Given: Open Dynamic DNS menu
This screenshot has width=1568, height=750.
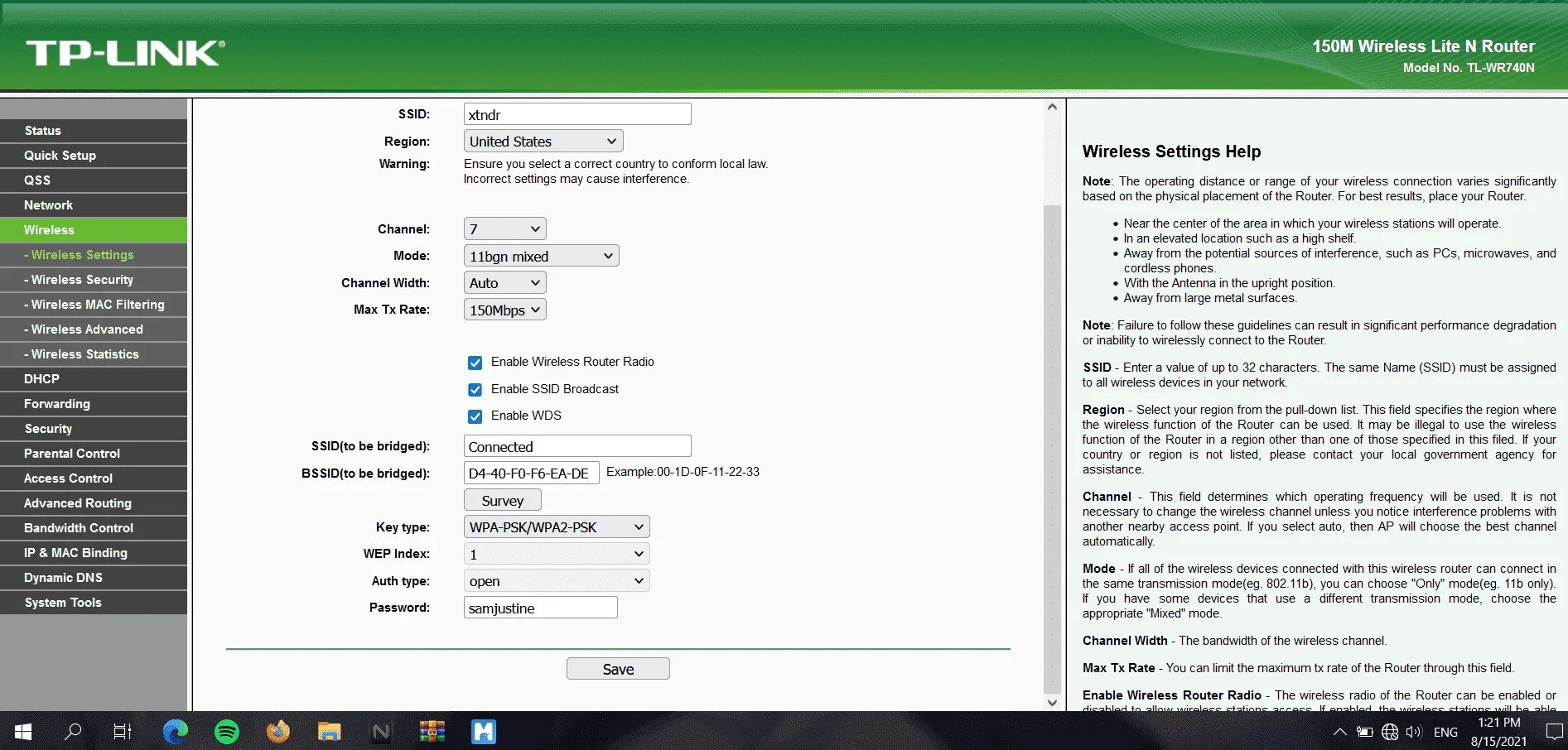Looking at the screenshot, I should (94, 578).
